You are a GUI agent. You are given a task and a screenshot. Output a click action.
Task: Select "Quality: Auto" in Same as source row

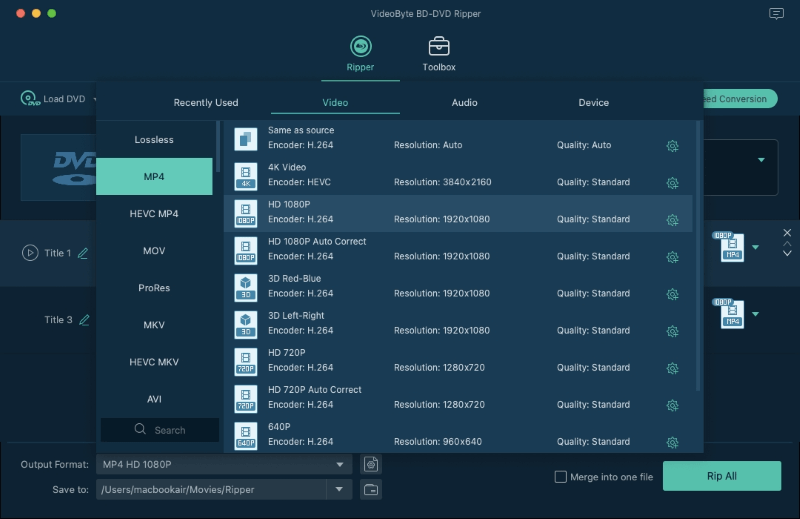pyautogui.click(x=584, y=145)
